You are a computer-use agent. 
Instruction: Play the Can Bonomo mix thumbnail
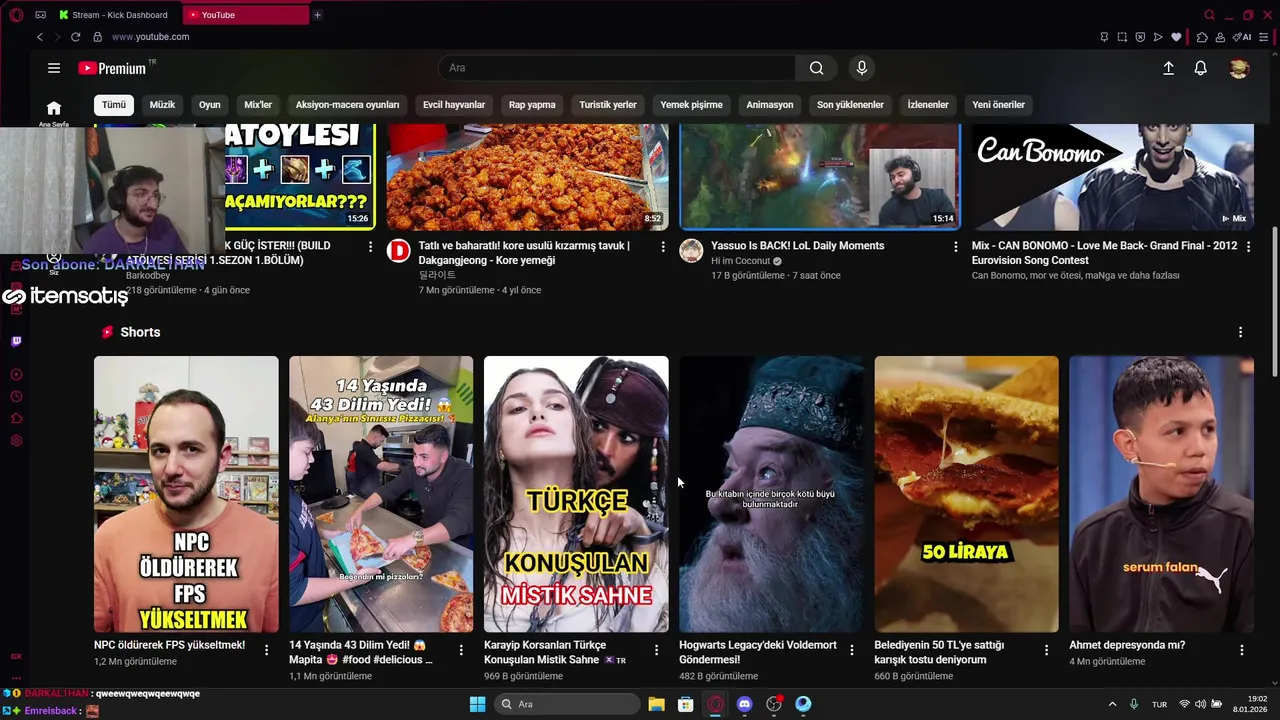pyautogui.click(x=1112, y=177)
